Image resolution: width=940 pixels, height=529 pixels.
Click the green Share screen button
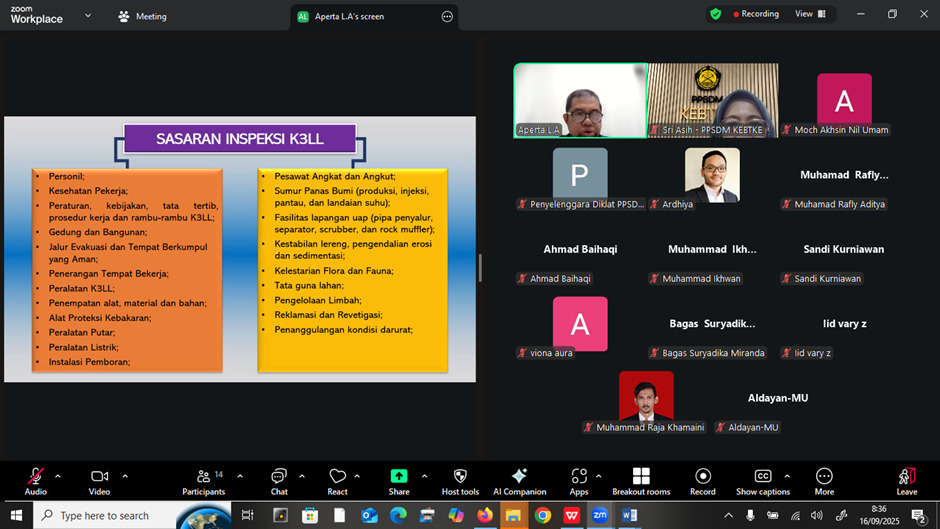[399, 477]
